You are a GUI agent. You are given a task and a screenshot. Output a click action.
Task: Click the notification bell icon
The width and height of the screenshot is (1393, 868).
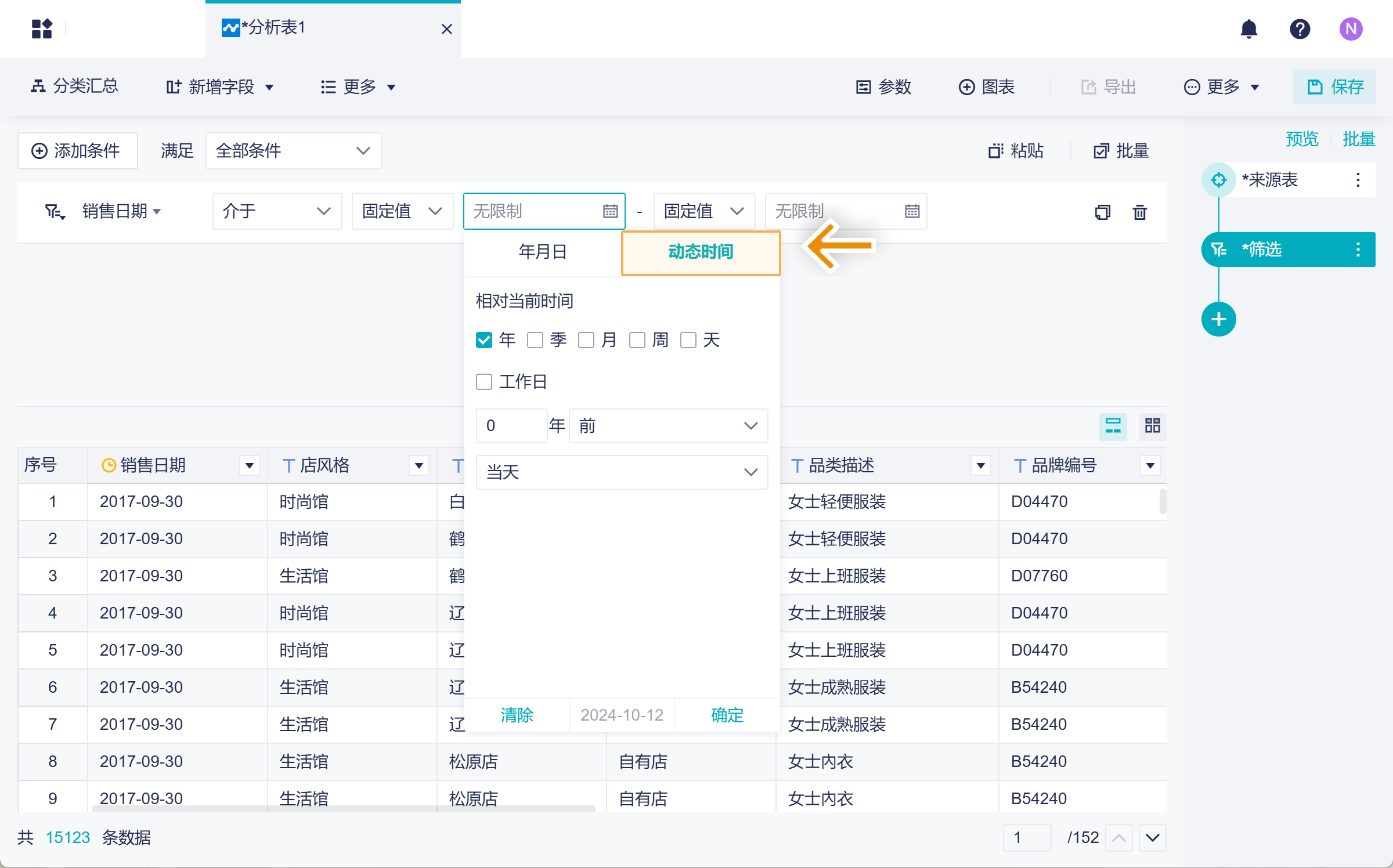[1248, 28]
